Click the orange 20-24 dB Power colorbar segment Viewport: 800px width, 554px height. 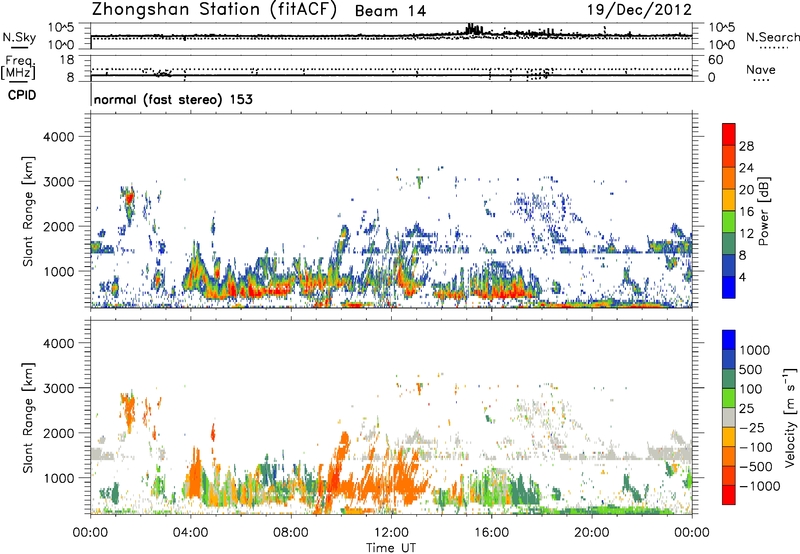[x=729, y=178]
